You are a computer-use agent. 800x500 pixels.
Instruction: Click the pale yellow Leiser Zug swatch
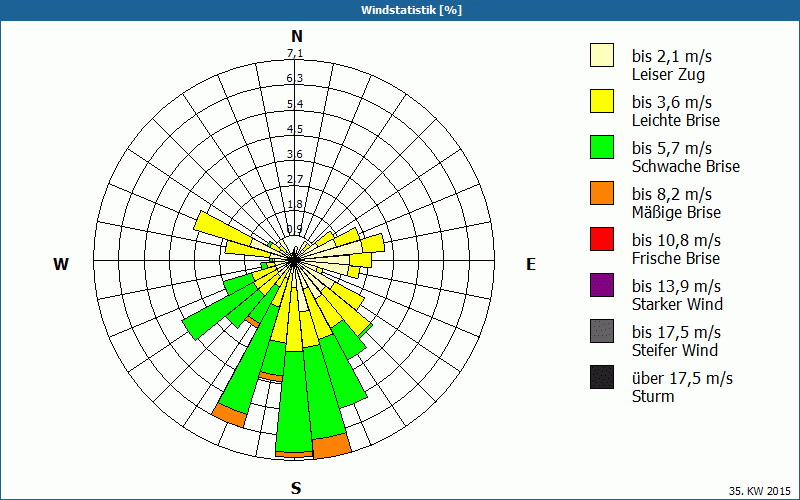coord(602,55)
